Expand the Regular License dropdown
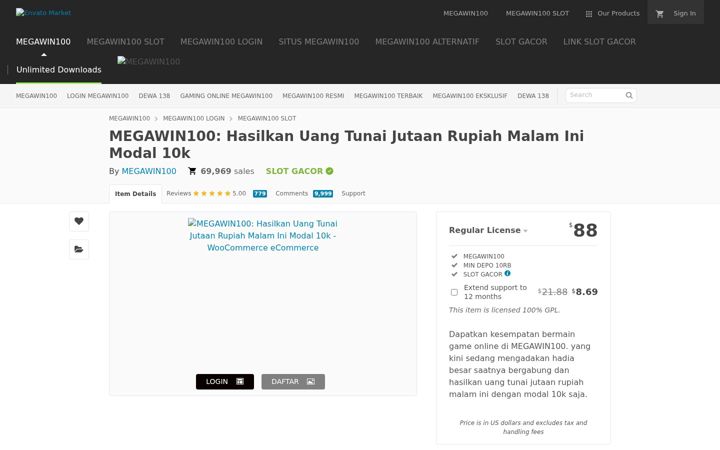The height and width of the screenshot is (450, 720). pos(488,230)
